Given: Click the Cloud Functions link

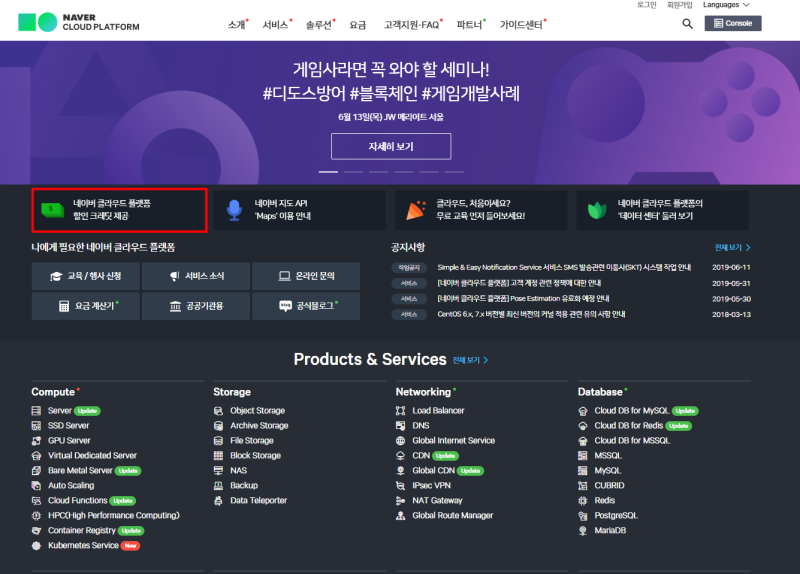Looking at the screenshot, I should [78, 501].
